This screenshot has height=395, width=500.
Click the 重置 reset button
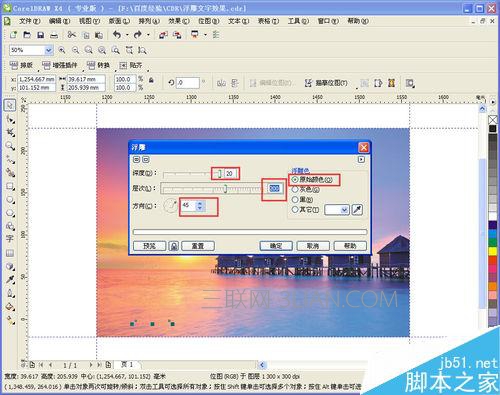[x=198, y=246]
